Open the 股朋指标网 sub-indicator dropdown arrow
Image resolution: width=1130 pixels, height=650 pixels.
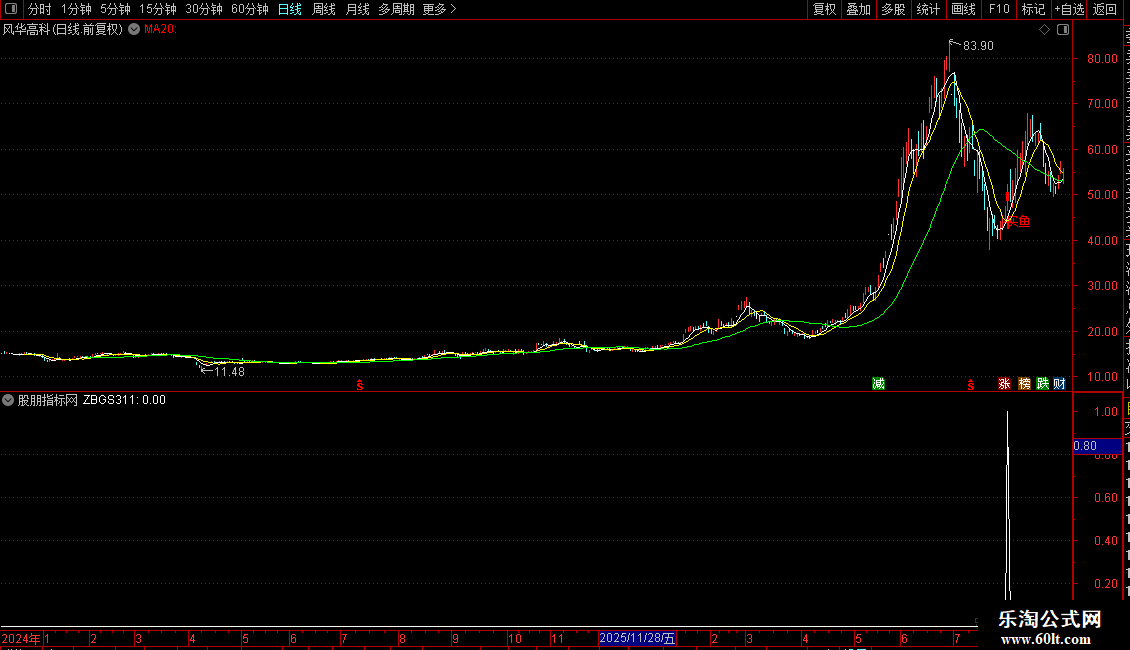(8, 400)
